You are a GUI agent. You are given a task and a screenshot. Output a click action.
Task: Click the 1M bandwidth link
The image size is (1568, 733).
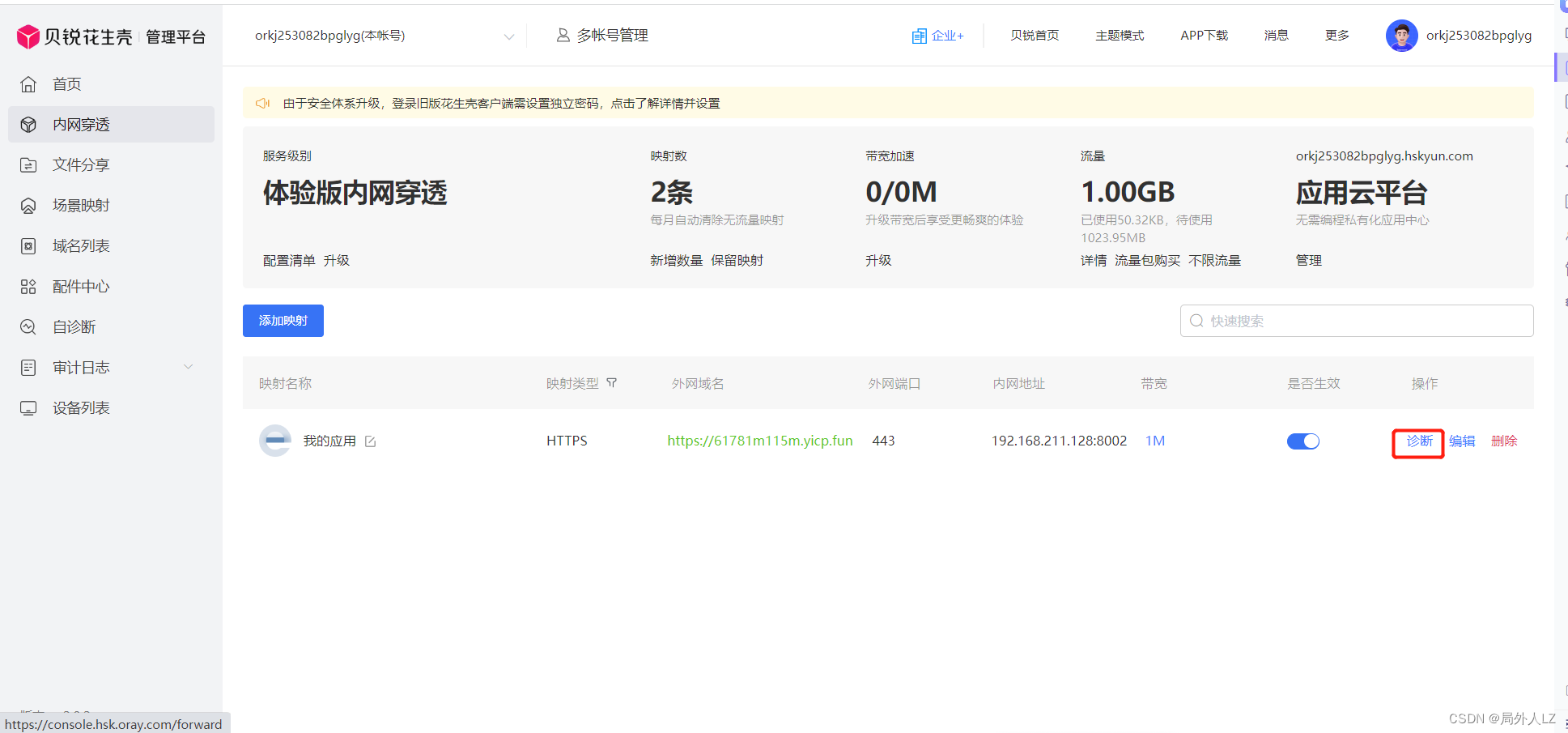coord(1155,441)
